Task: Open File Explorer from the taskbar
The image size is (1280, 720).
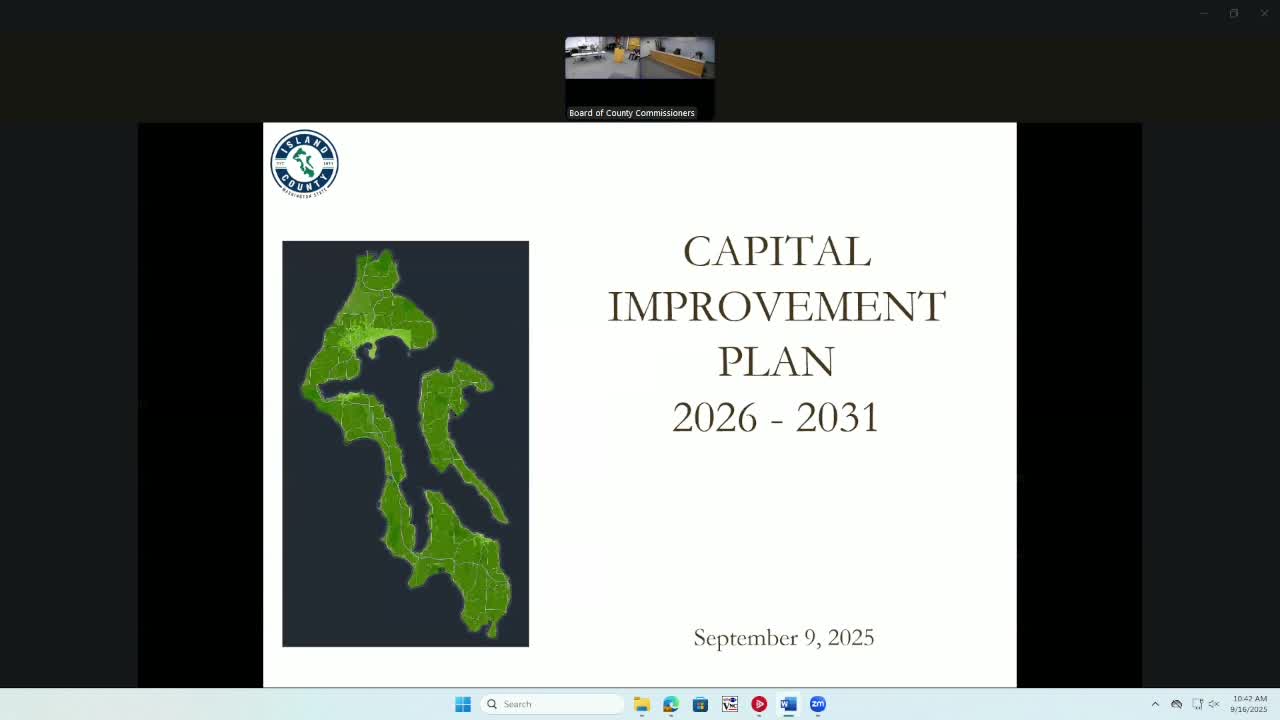Action: (x=641, y=704)
